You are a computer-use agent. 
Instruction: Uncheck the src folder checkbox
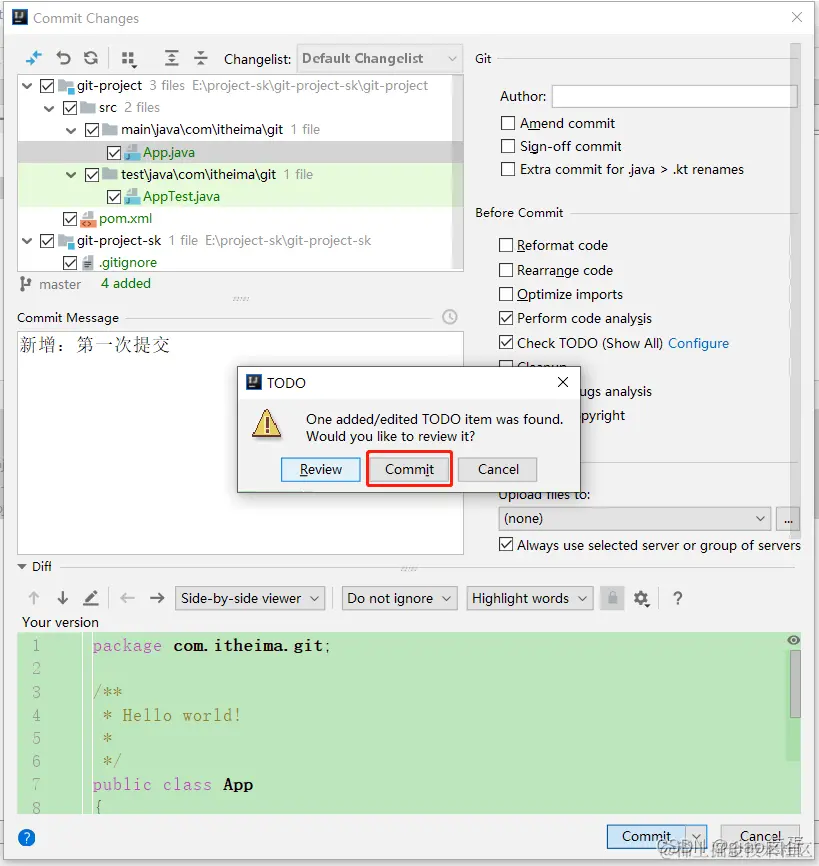[x=70, y=108]
